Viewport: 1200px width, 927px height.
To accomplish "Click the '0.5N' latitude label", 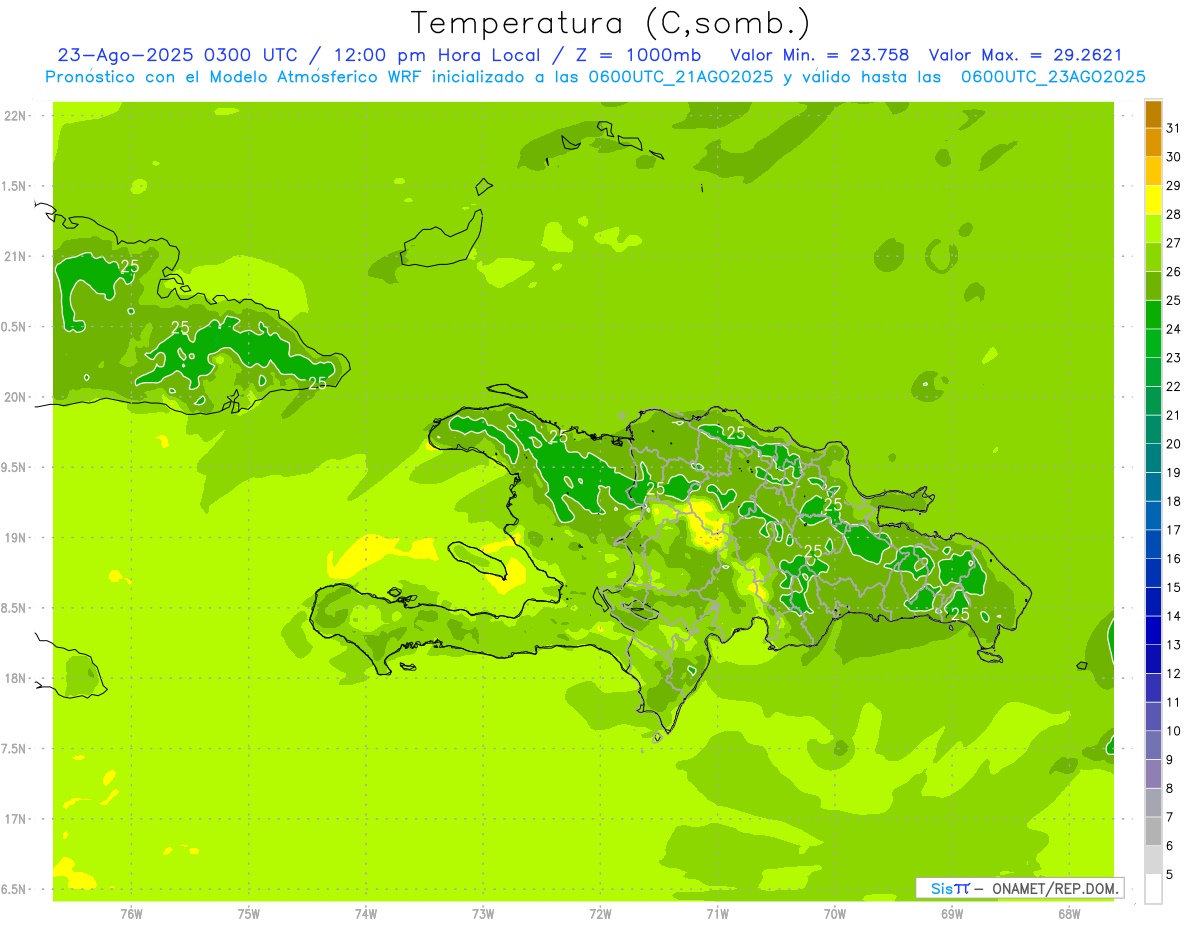I will (14, 327).
